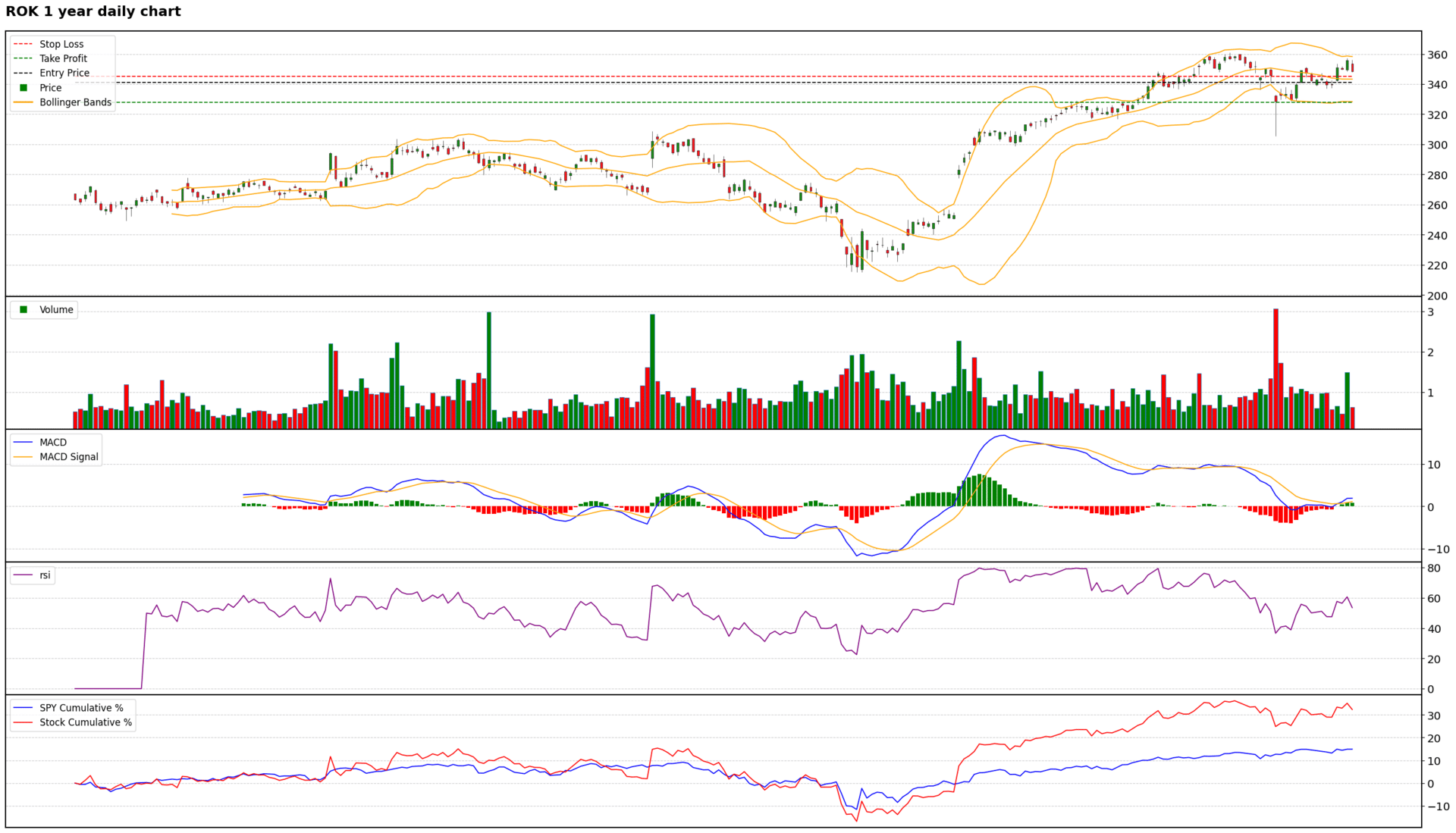Click the green Price legend marker

(x=24, y=88)
